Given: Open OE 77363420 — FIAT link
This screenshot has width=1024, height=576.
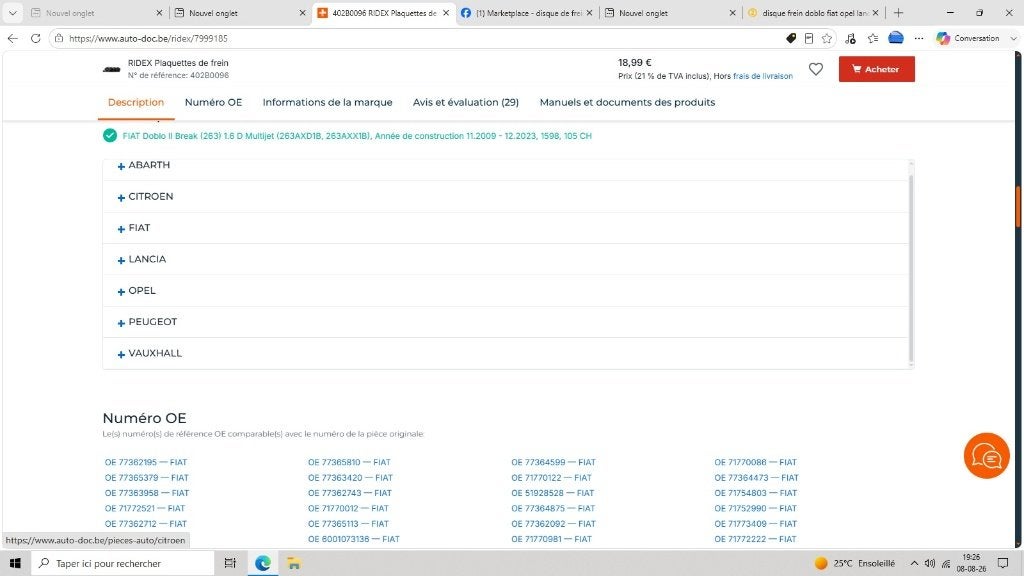Looking at the screenshot, I should [350, 478].
